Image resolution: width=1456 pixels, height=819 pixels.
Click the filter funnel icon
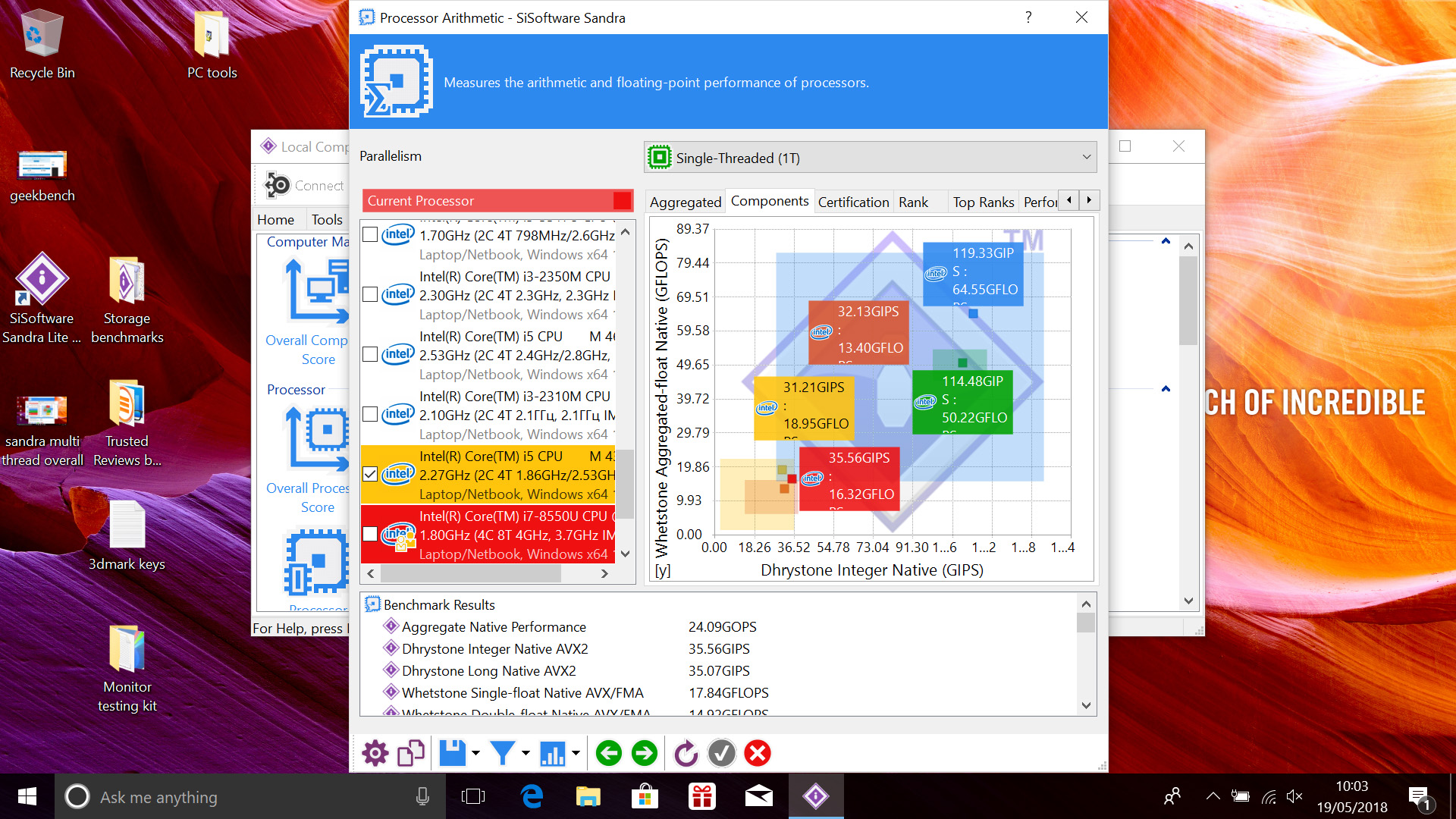pyautogui.click(x=502, y=753)
